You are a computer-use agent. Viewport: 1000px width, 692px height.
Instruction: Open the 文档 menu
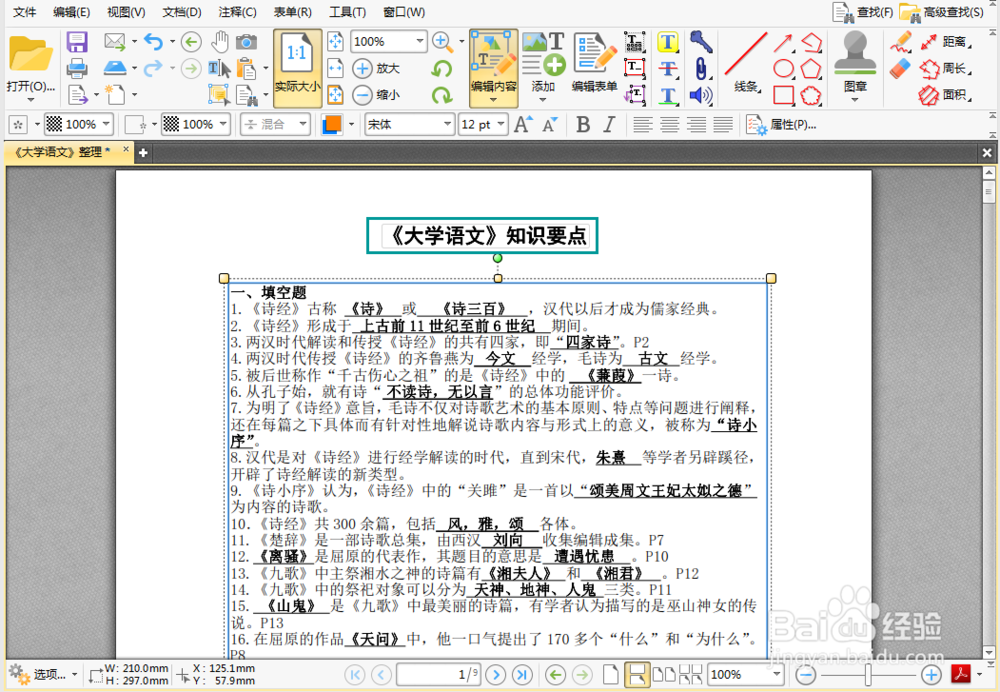point(181,12)
